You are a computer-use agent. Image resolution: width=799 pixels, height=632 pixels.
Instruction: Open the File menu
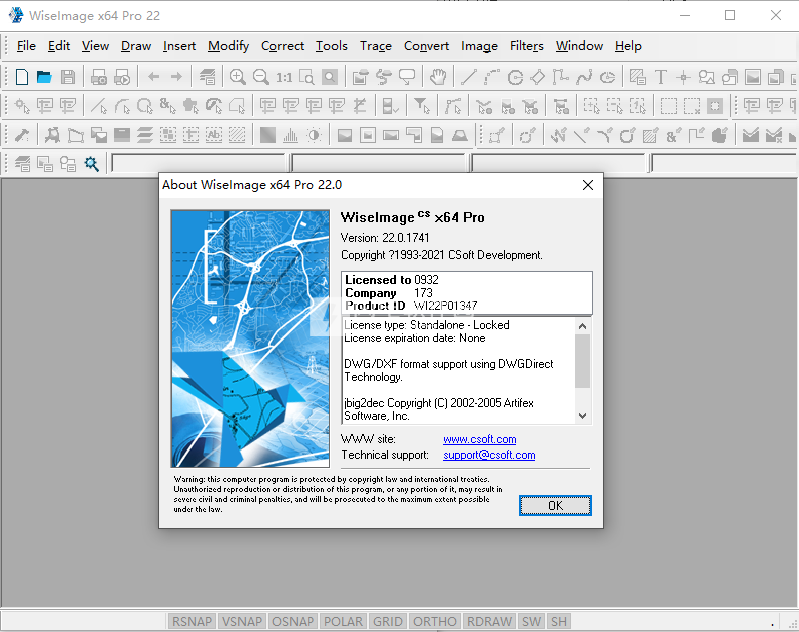26,46
